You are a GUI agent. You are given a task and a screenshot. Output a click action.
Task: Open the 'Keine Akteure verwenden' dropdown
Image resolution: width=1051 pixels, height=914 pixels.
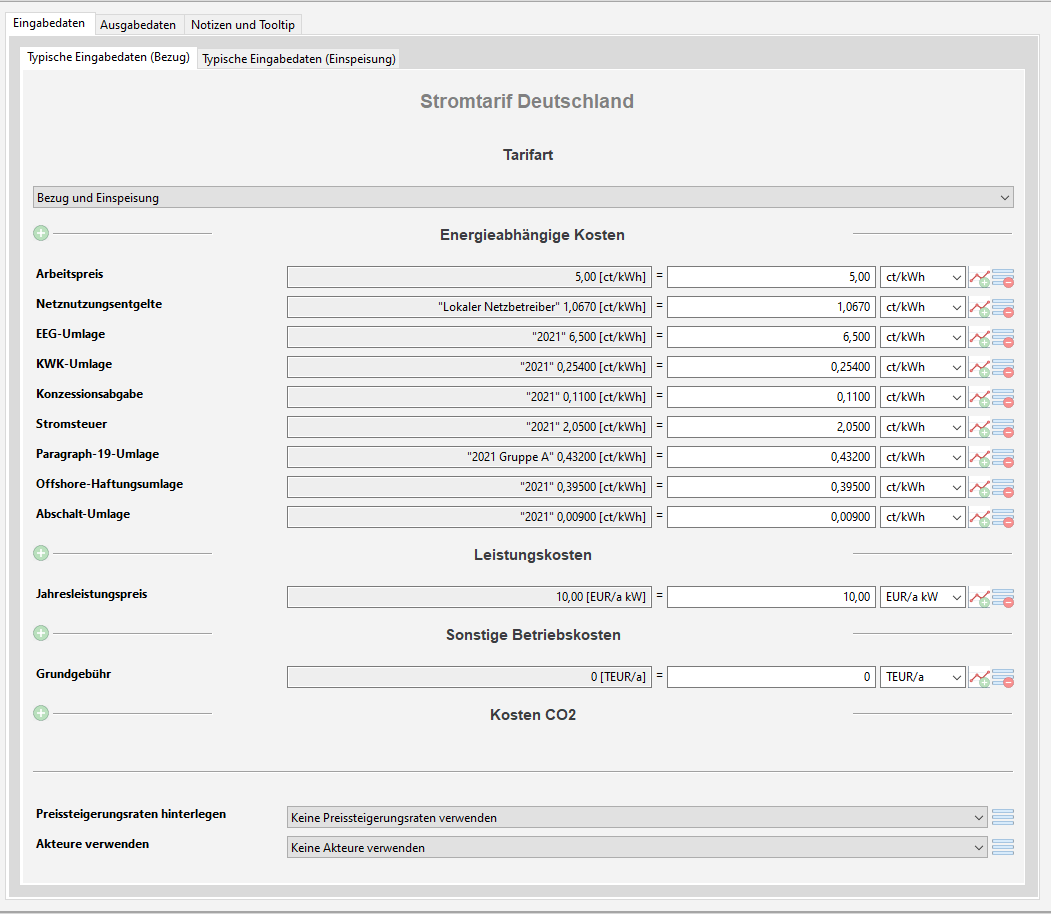[637, 848]
